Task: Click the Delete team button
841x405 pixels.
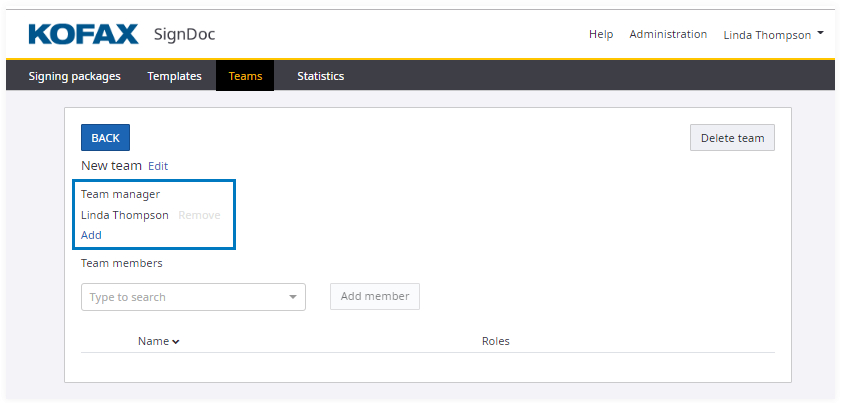Action: tap(732, 138)
